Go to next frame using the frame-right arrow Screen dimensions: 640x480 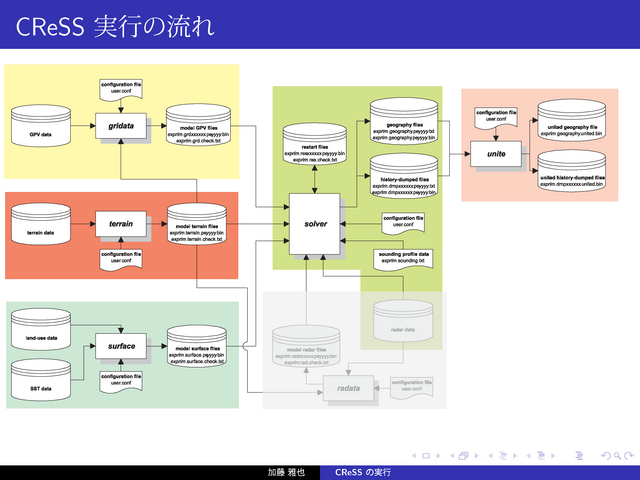476,456
